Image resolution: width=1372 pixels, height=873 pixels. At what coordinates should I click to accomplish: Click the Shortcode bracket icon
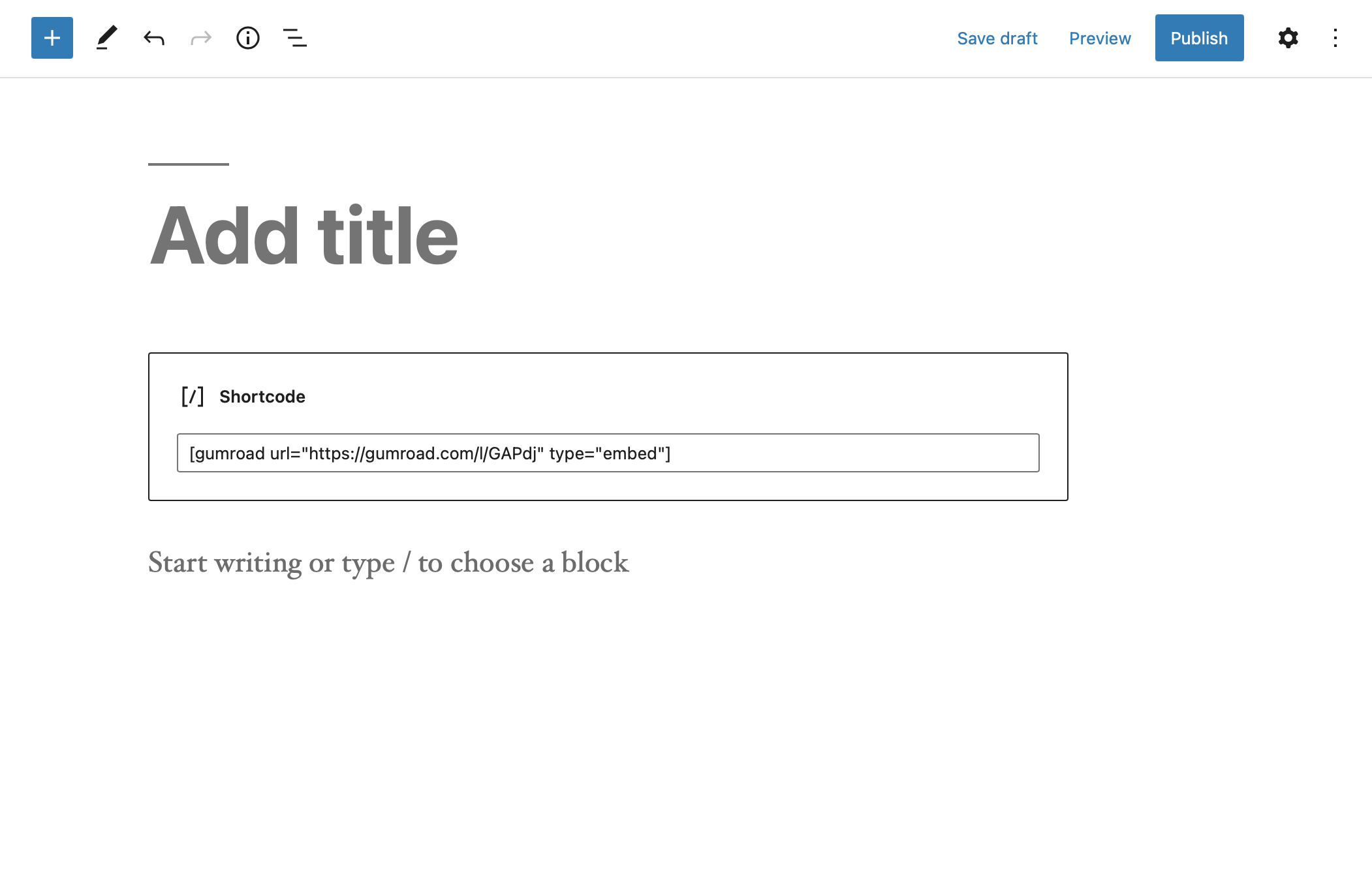(193, 396)
